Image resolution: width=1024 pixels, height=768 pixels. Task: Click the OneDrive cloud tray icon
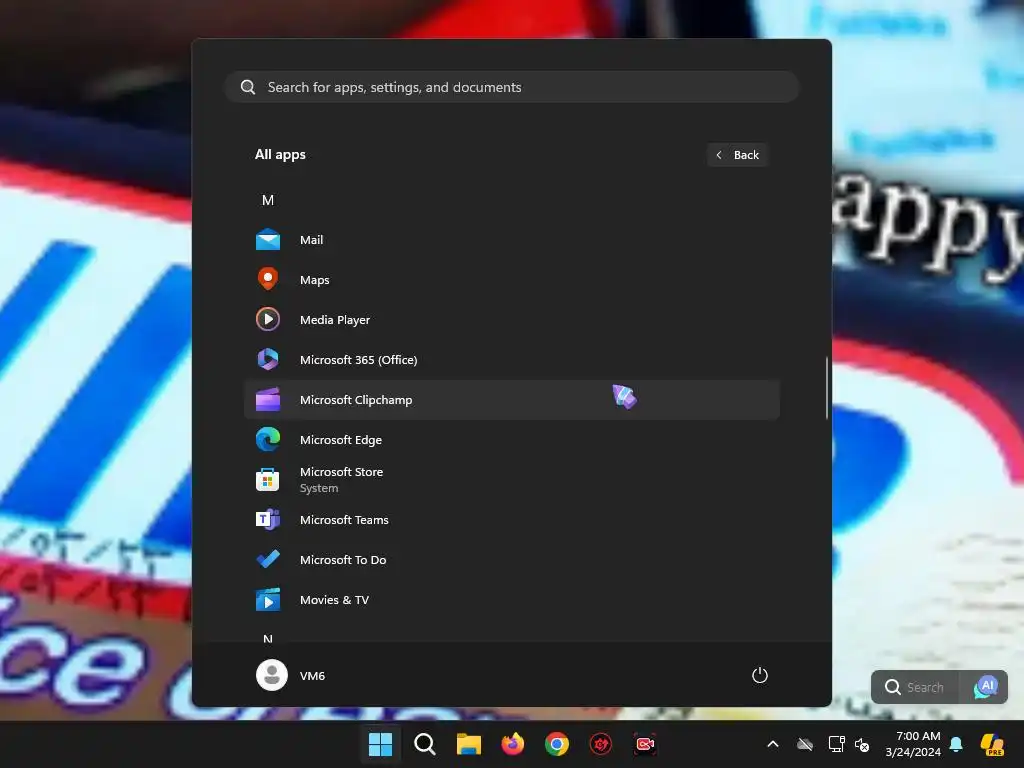pyautogui.click(x=805, y=744)
